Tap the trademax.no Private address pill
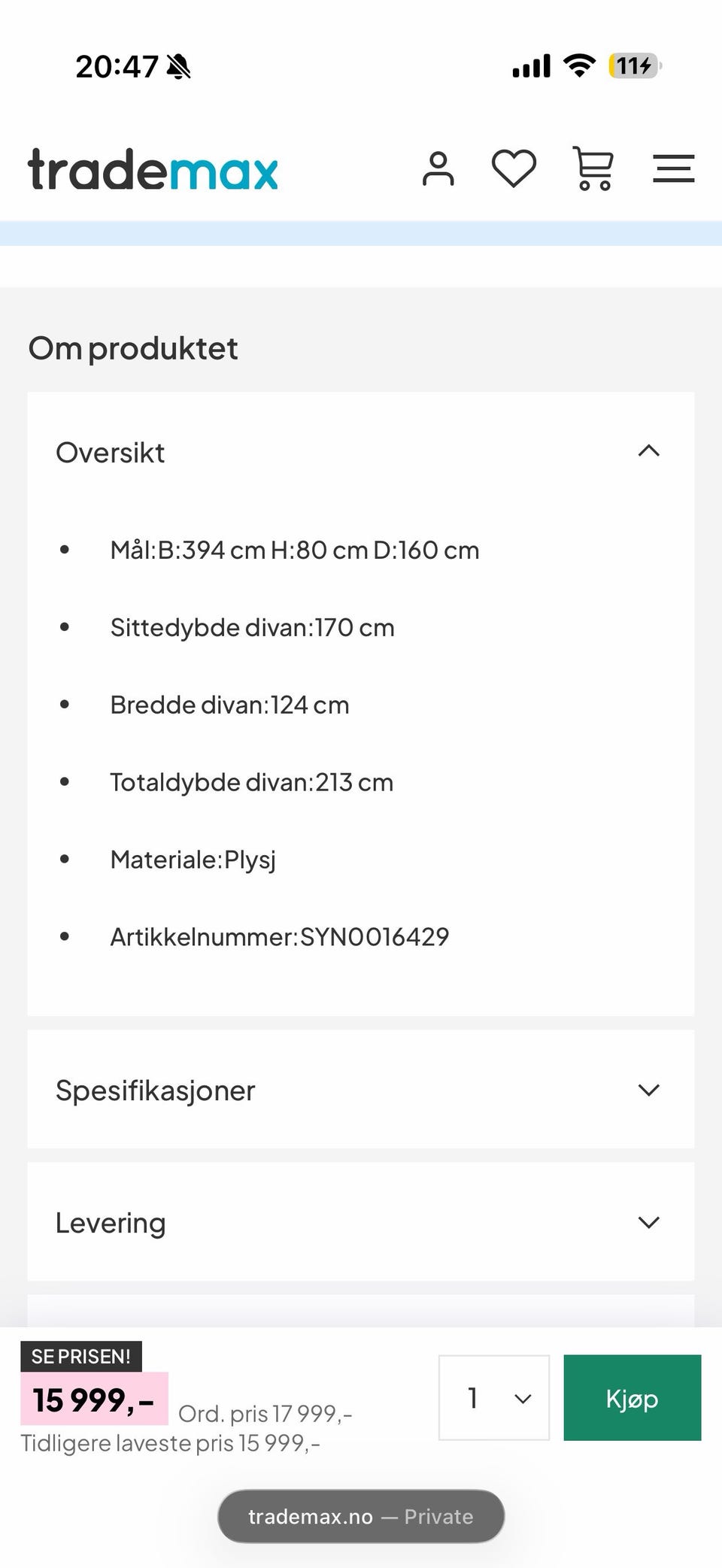Viewport: 722px width, 1568px height. 361,1516
